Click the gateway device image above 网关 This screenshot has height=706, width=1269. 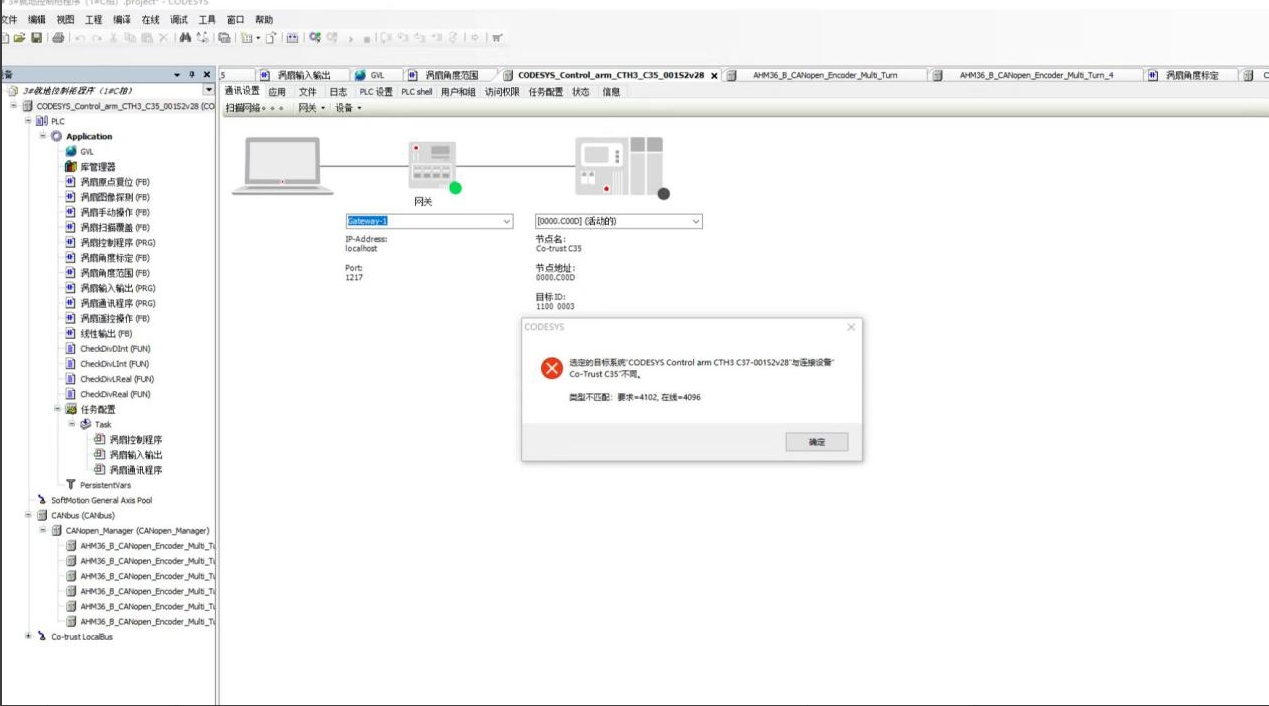coord(432,164)
